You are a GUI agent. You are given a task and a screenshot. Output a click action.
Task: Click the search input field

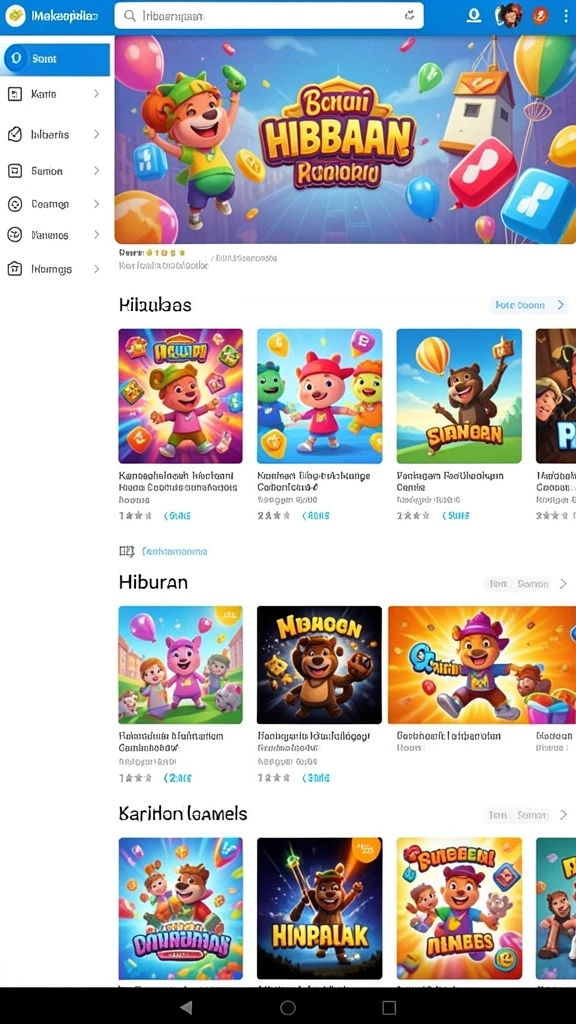[269, 16]
